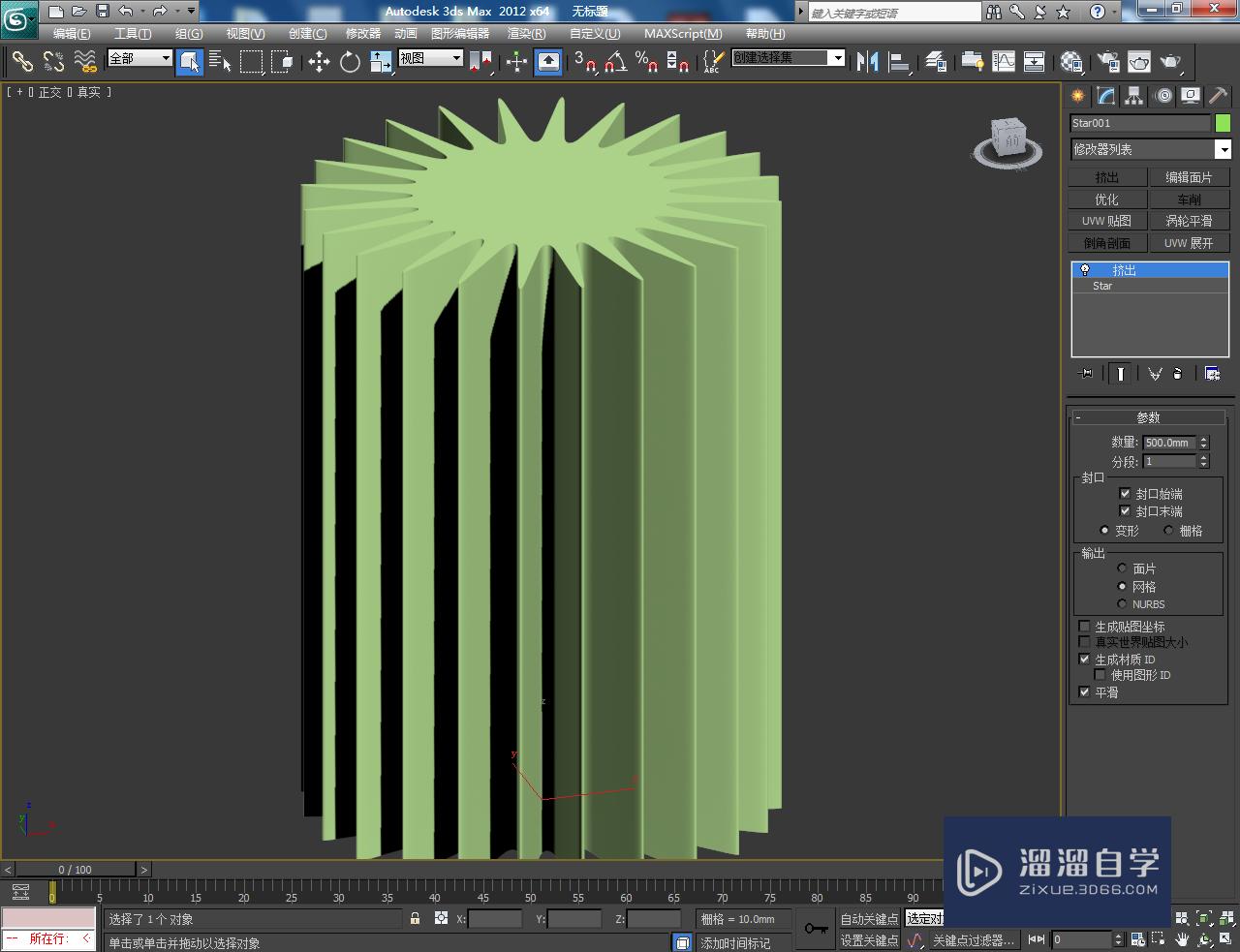Select the Link tool in main toolbar
Viewport: 1240px width, 952px height.
coord(21,62)
